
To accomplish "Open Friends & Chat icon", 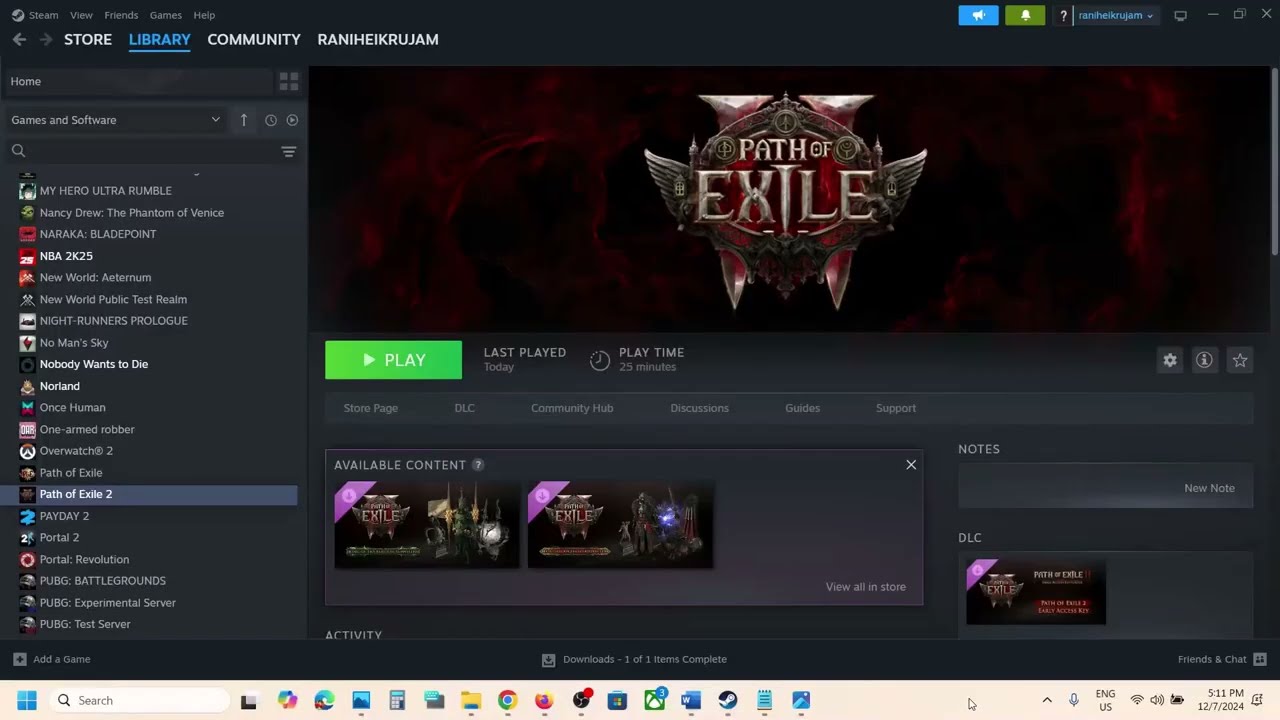I will point(1260,659).
